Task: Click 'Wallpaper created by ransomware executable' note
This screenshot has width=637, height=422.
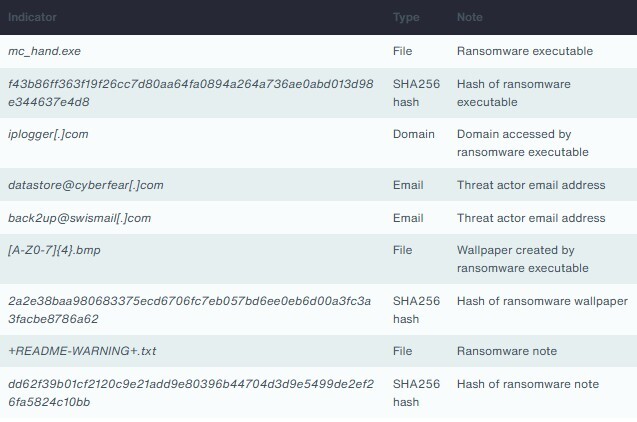Action: pos(523,259)
